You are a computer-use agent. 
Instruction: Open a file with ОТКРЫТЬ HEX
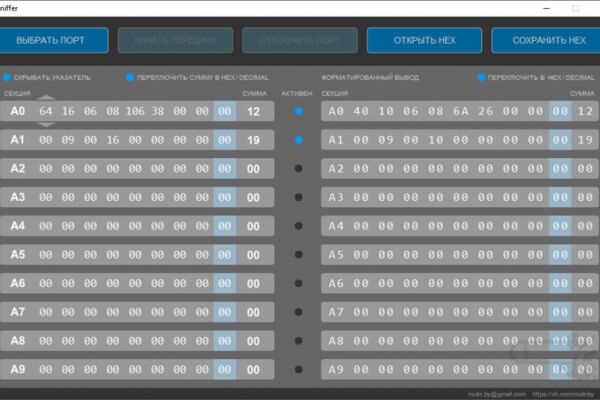pyautogui.click(x=424, y=40)
